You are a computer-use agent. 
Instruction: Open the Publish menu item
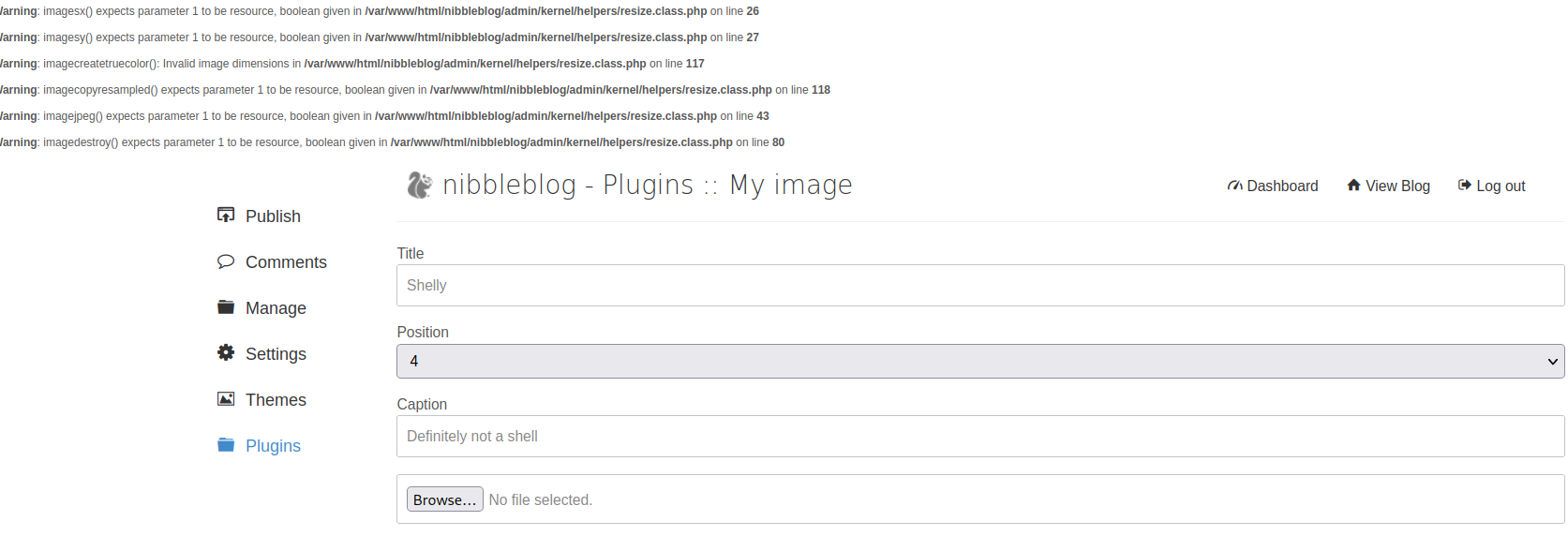pos(273,216)
